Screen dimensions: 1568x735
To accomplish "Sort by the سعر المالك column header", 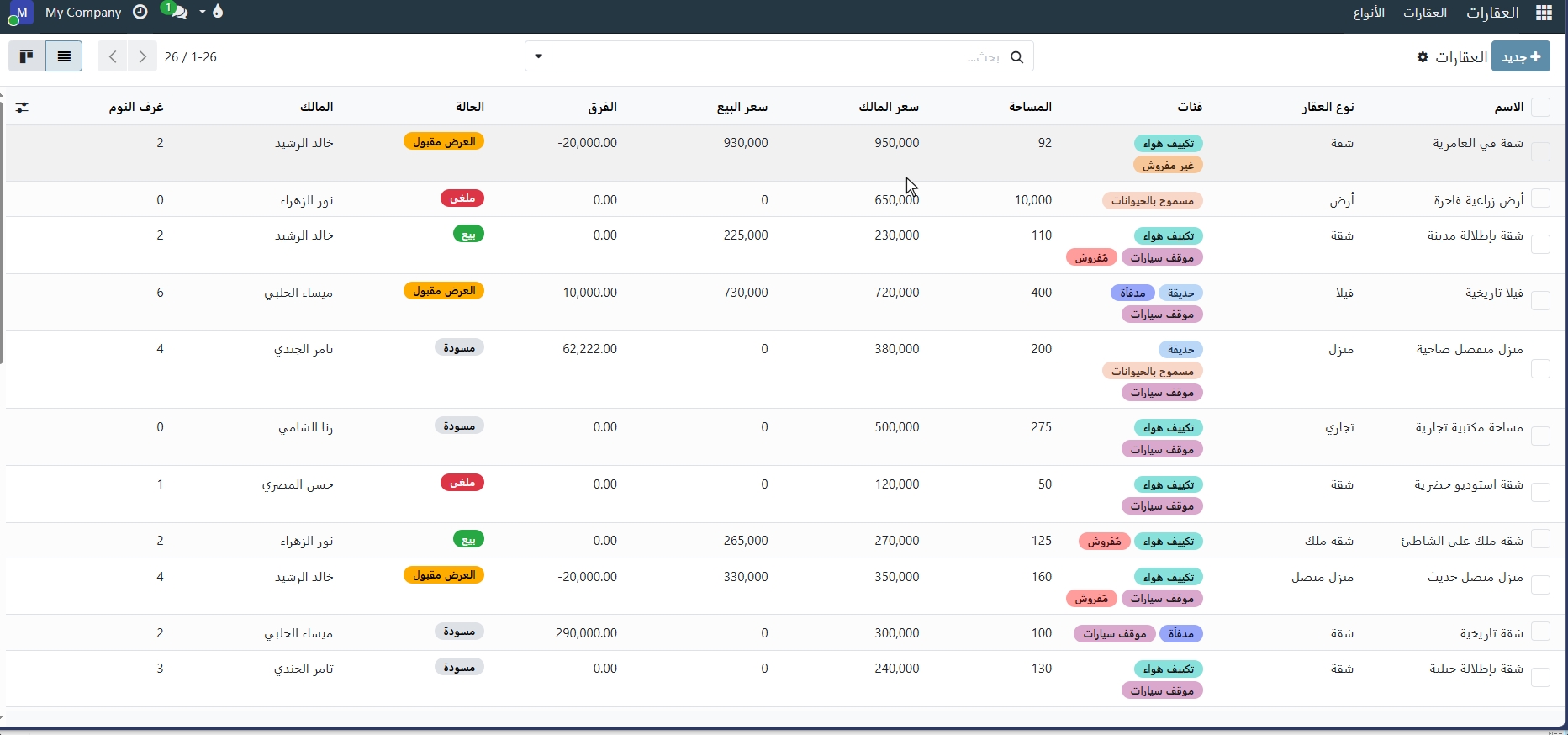I will point(888,107).
